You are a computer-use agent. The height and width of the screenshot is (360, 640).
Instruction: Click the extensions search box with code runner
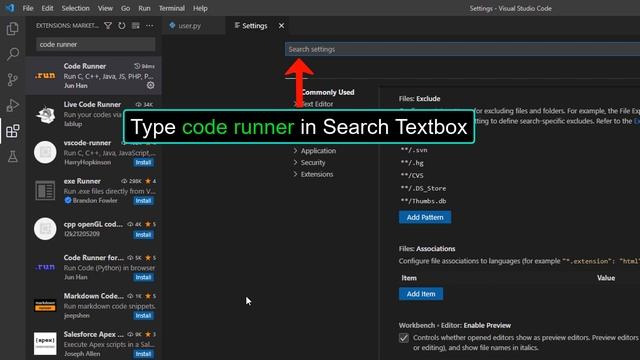96,44
